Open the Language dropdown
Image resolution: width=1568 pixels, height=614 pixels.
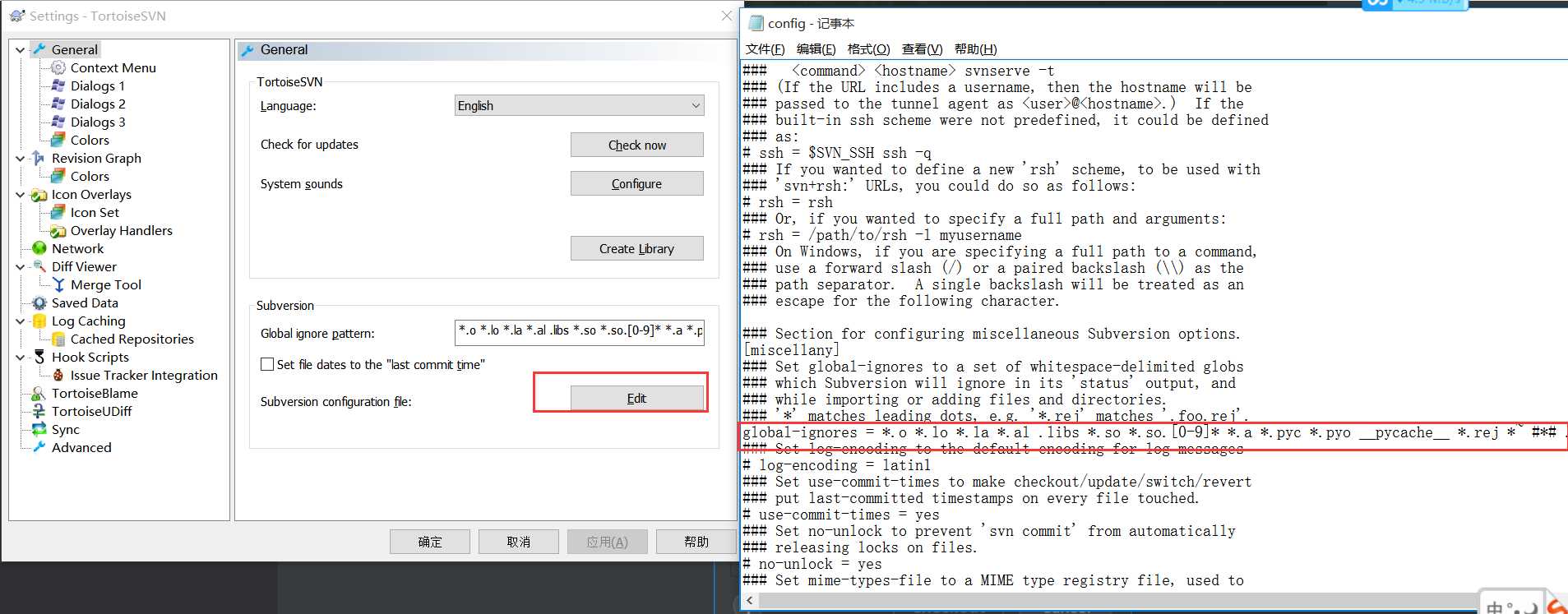pyautogui.click(x=580, y=105)
